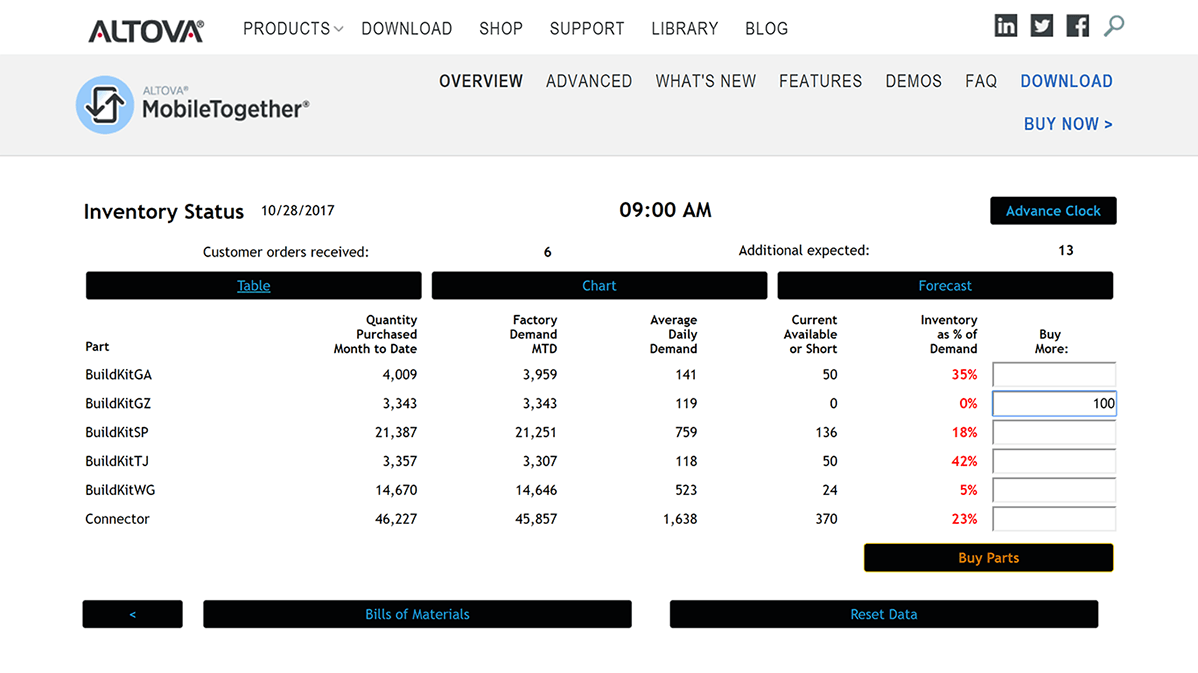Screen dimensions: 1198x673
Task: Click the 23% inventory value
Action: (964, 519)
